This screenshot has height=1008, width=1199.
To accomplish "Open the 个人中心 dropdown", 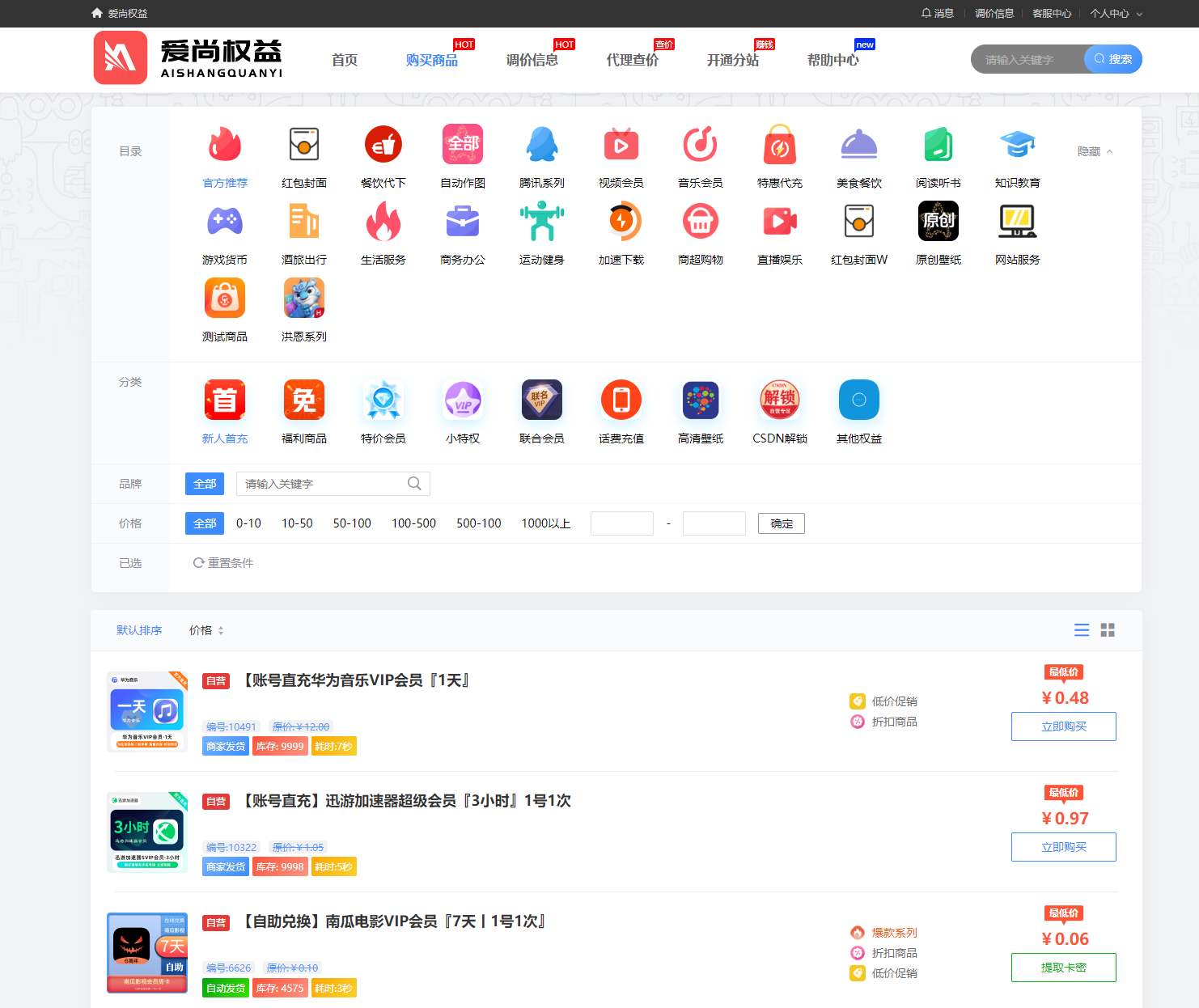I will click(x=1112, y=13).
